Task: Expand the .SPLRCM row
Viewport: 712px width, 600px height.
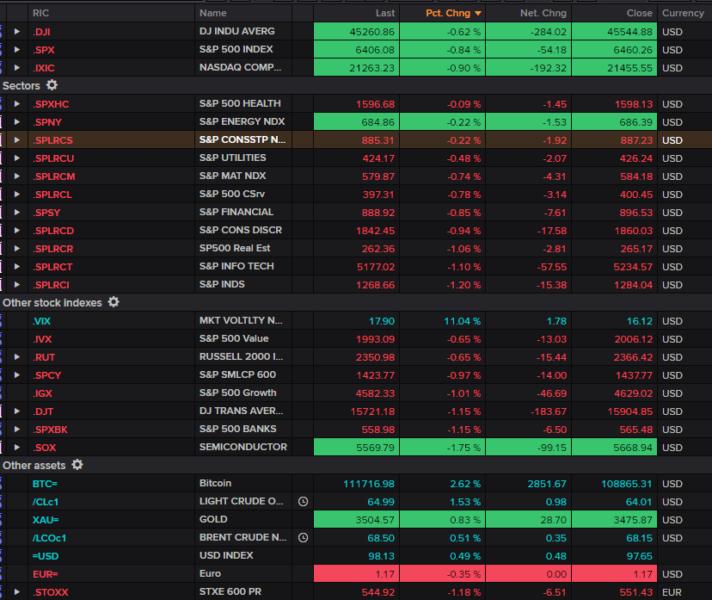Action: point(17,176)
